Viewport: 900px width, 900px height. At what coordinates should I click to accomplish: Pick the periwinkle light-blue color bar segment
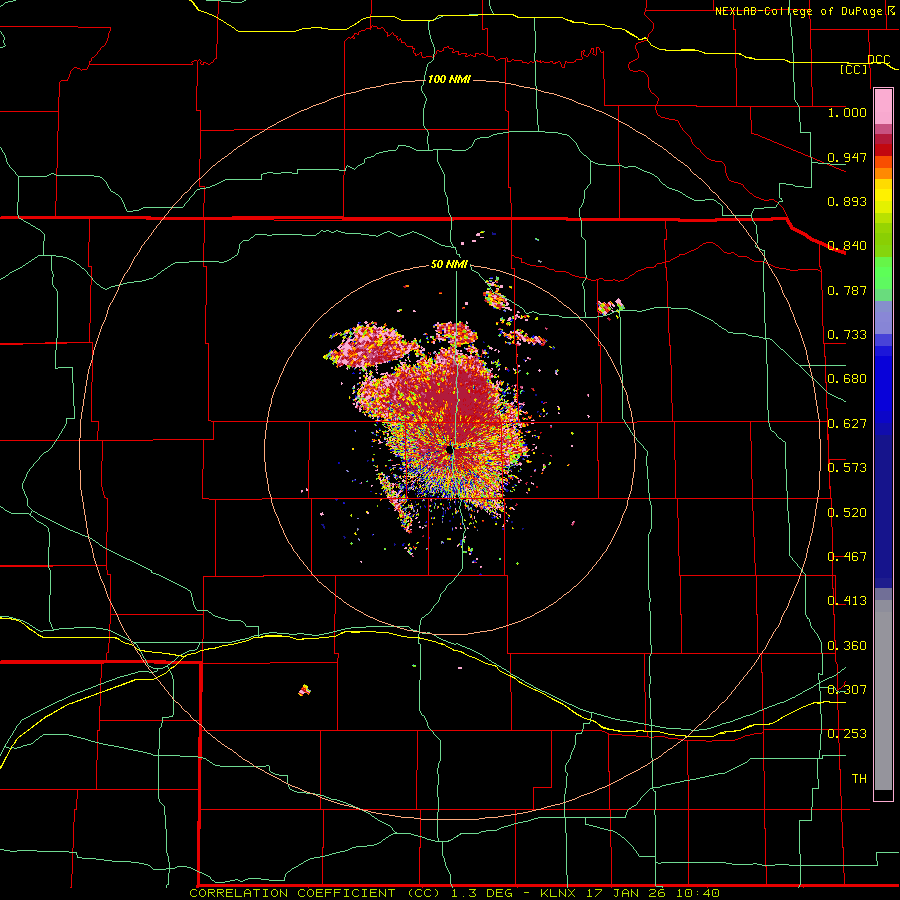[883, 317]
